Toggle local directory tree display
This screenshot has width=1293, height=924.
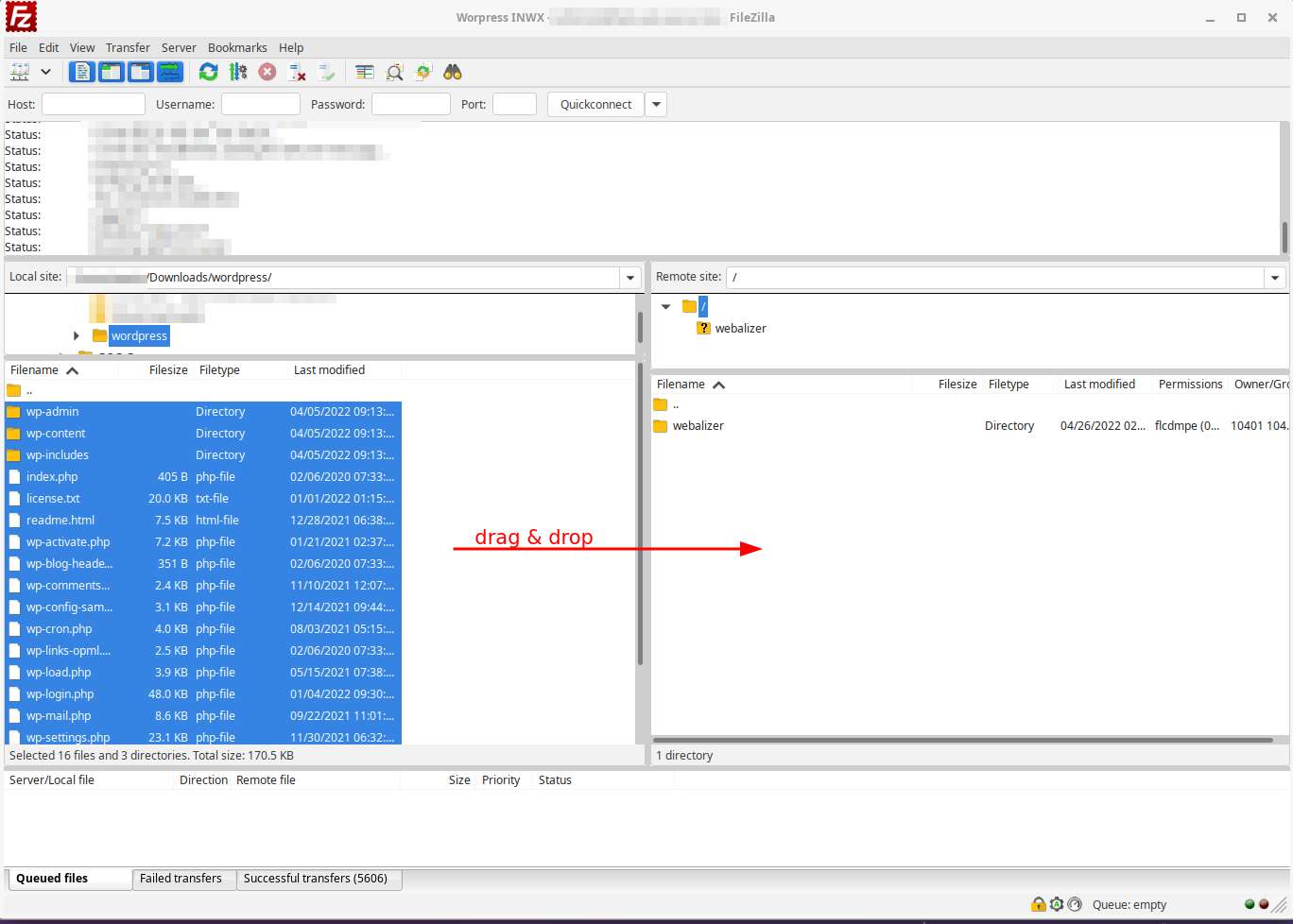tap(112, 72)
